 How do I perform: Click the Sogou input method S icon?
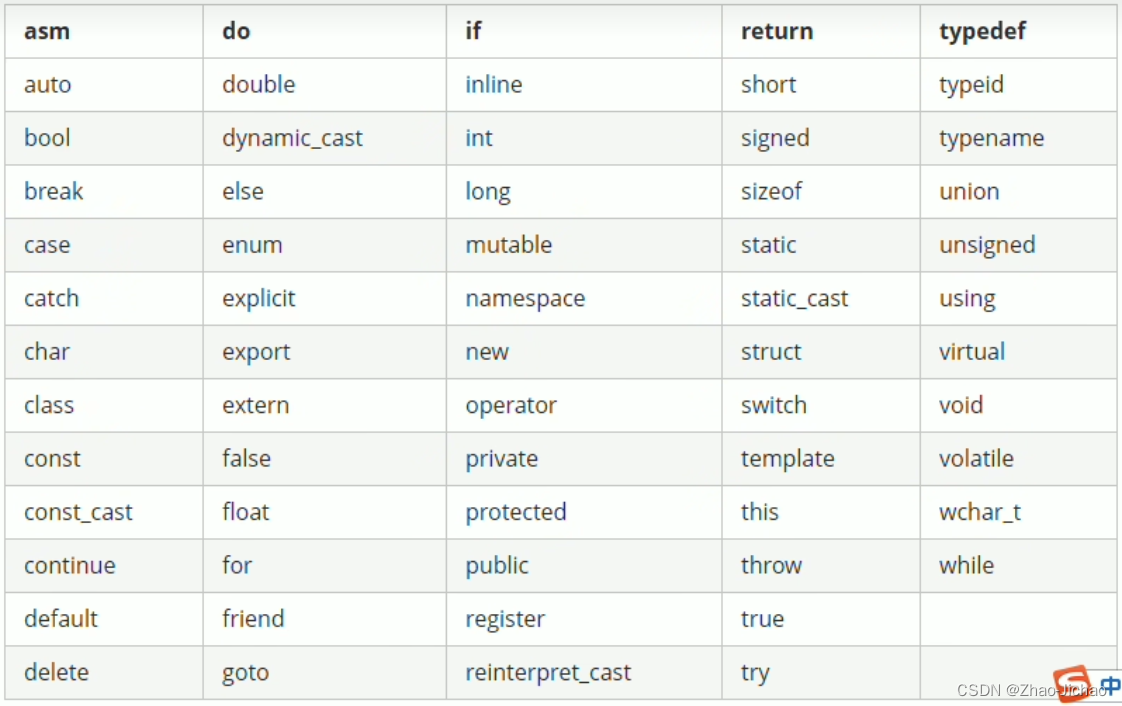1070,682
